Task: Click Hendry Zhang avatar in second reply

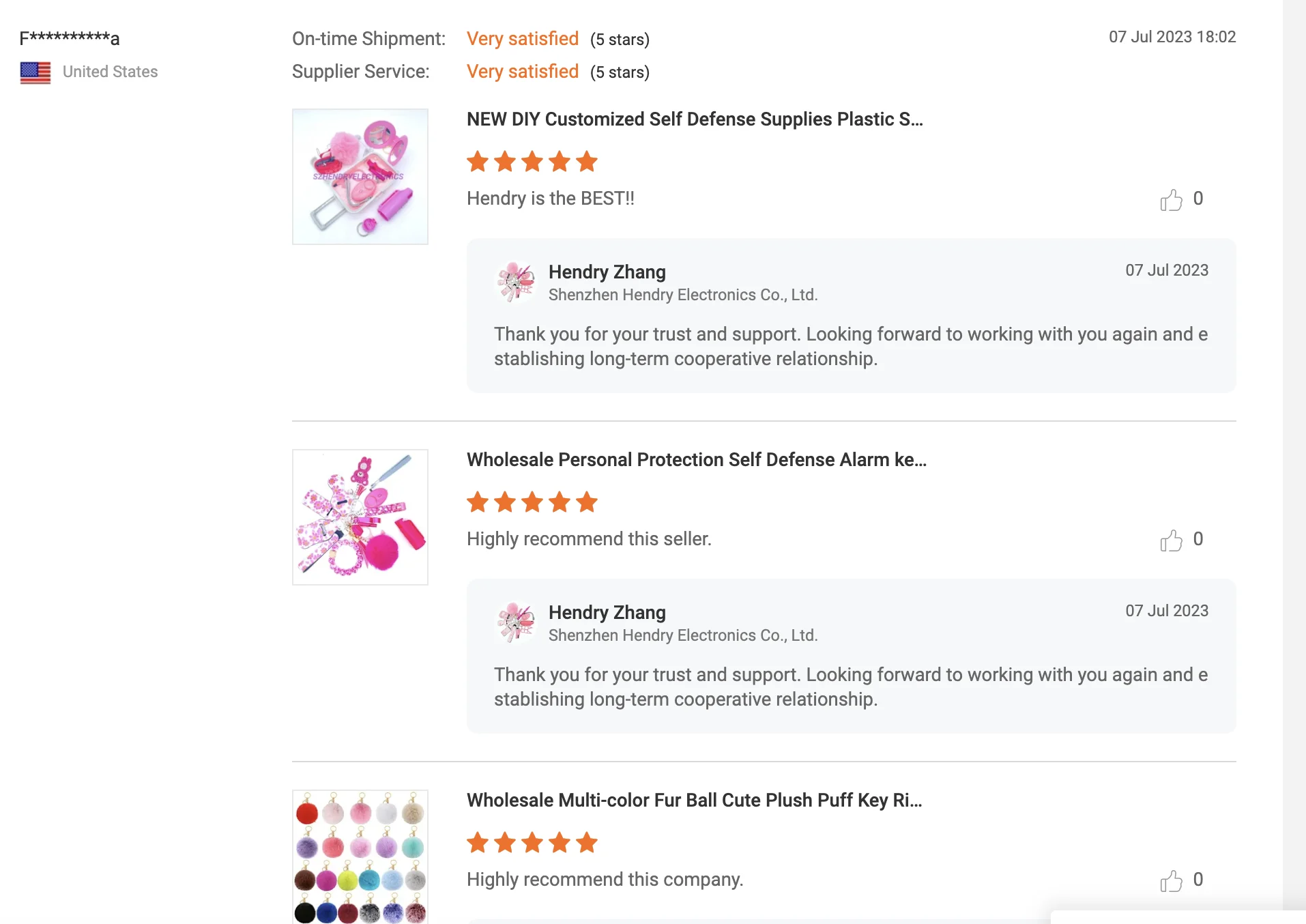Action: (516, 622)
